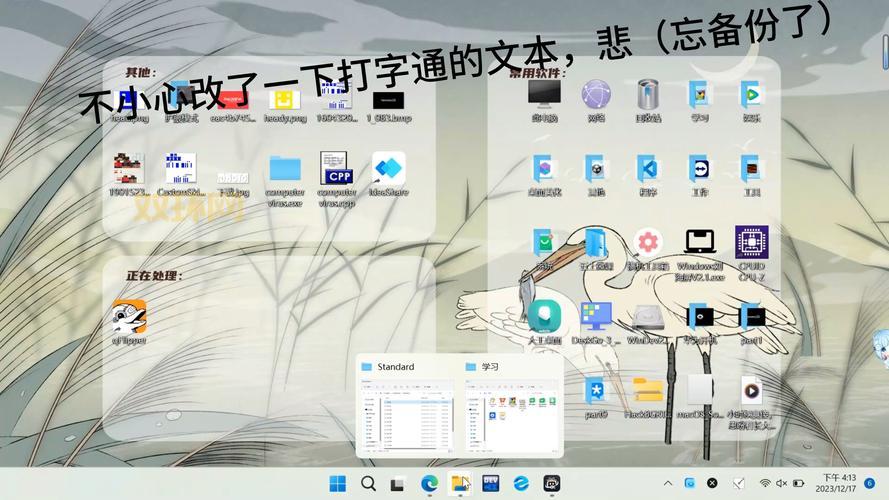Screen dimensions: 889x500
Task: Open the open-door blue folder icon
Action: [x=596, y=242]
